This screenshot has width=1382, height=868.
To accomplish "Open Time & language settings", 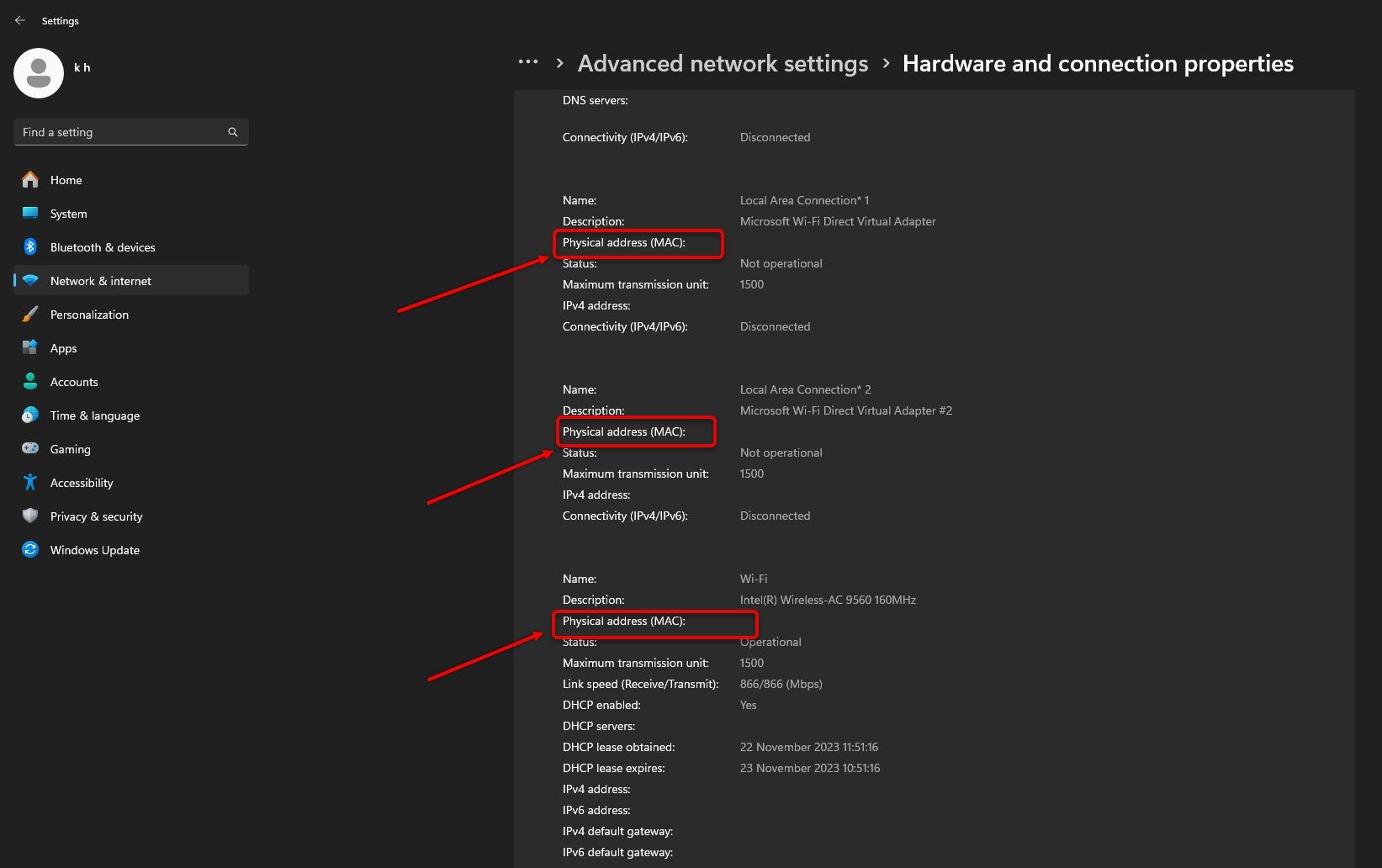I will (94, 415).
